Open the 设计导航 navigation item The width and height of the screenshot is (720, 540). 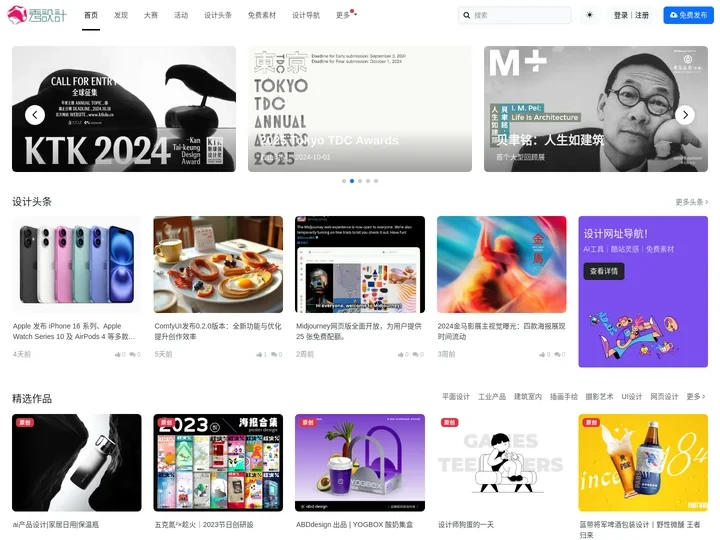[306, 15]
